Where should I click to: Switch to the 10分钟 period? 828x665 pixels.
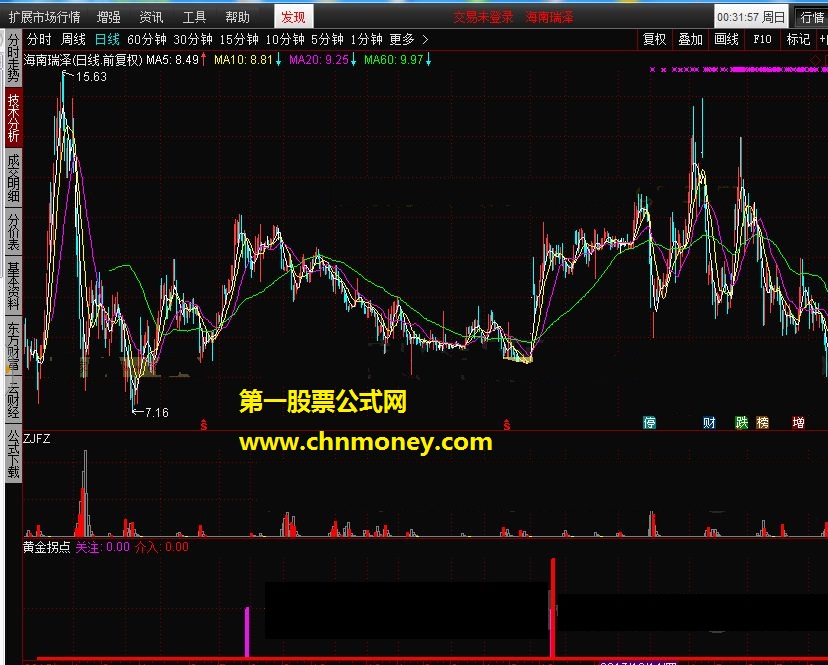pos(285,40)
